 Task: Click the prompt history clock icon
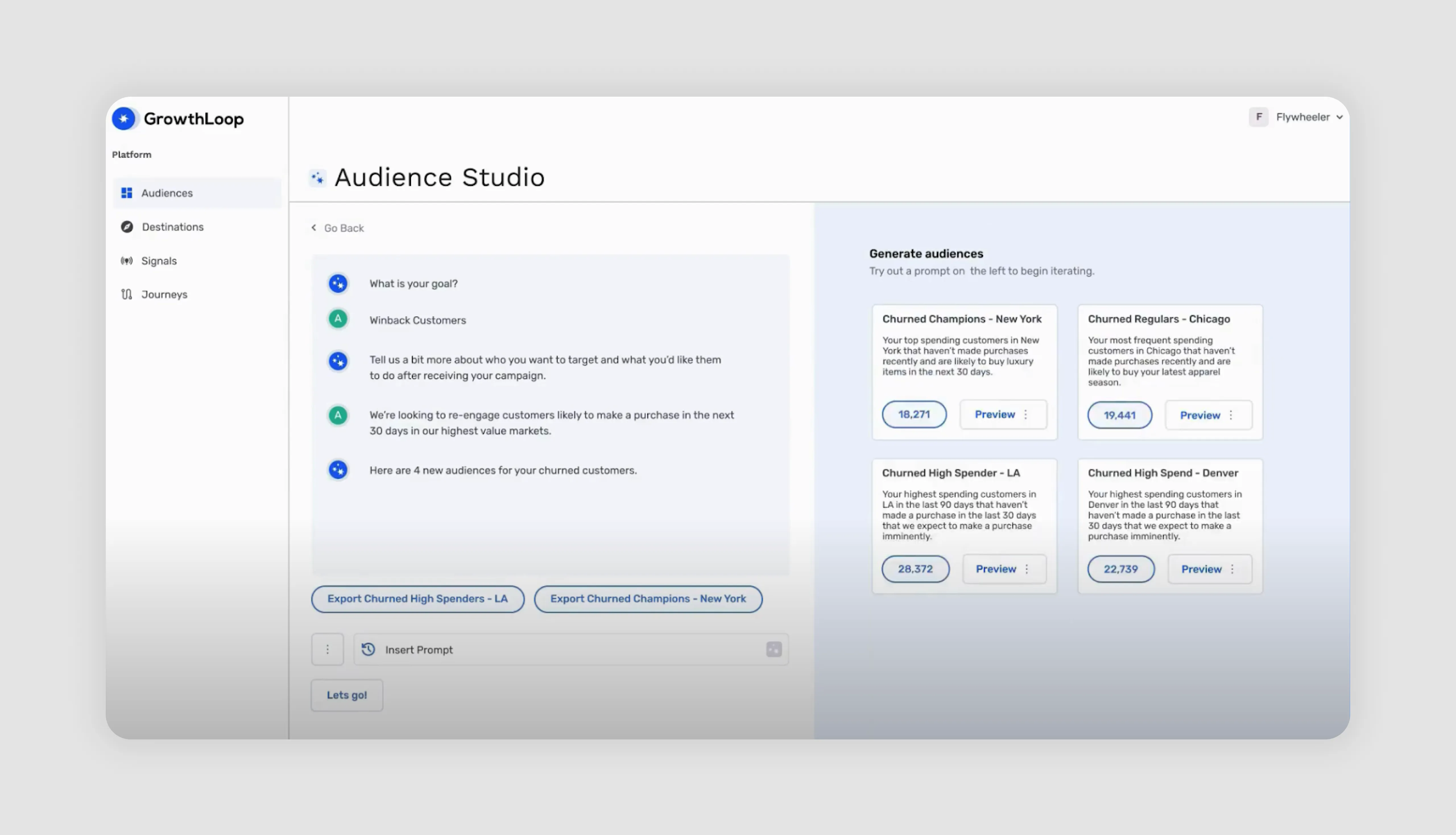point(368,649)
